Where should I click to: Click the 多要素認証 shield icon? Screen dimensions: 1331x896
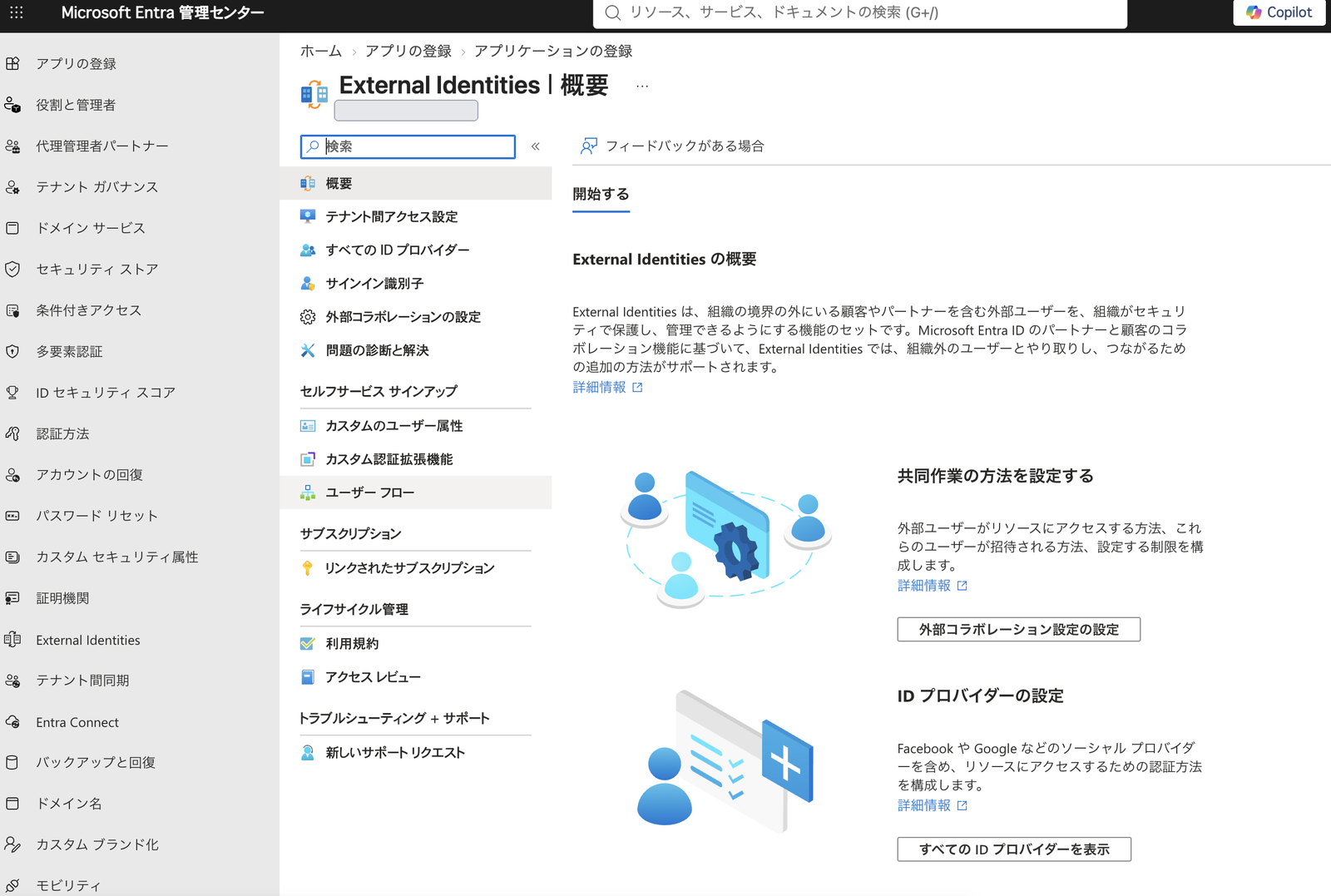click(x=12, y=351)
